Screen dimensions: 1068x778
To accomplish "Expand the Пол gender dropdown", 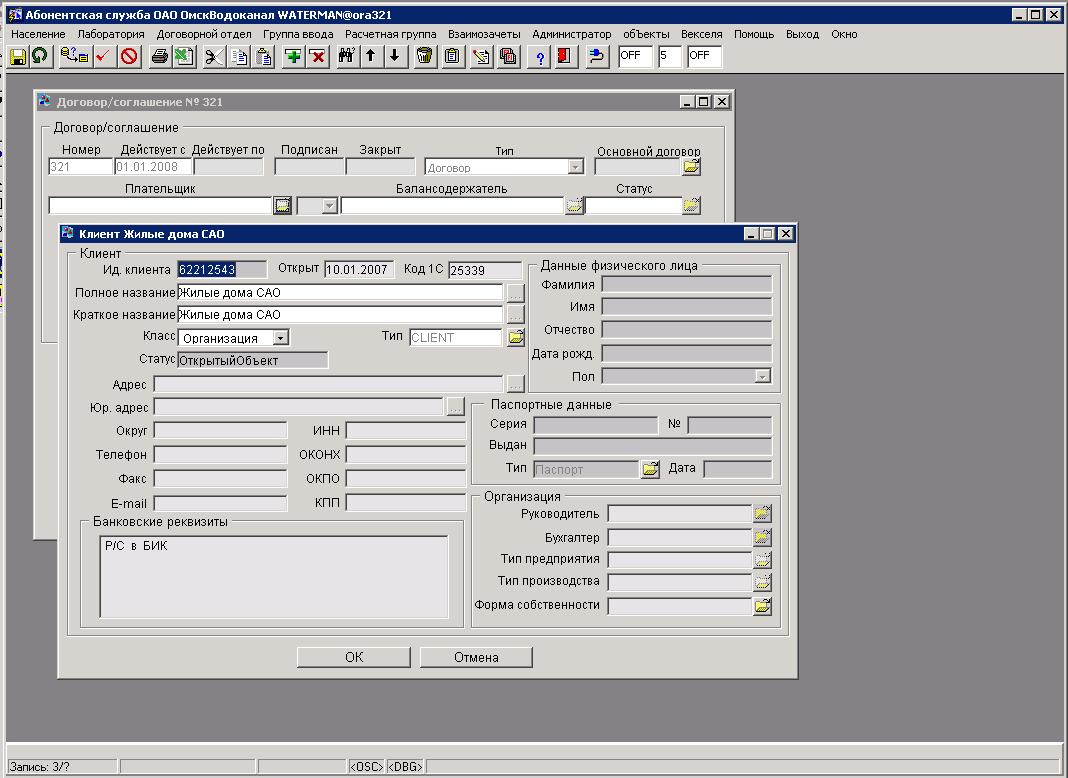I will (762, 377).
